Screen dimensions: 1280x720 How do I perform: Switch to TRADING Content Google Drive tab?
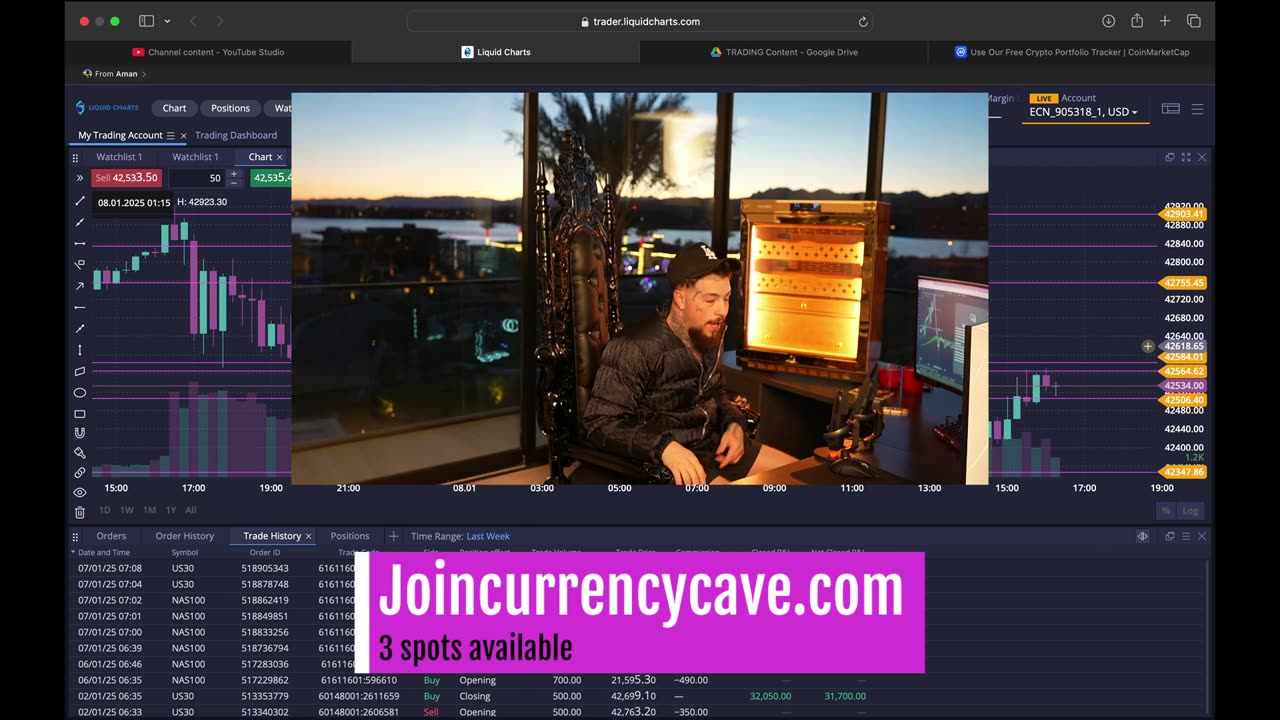coord(783,52)
